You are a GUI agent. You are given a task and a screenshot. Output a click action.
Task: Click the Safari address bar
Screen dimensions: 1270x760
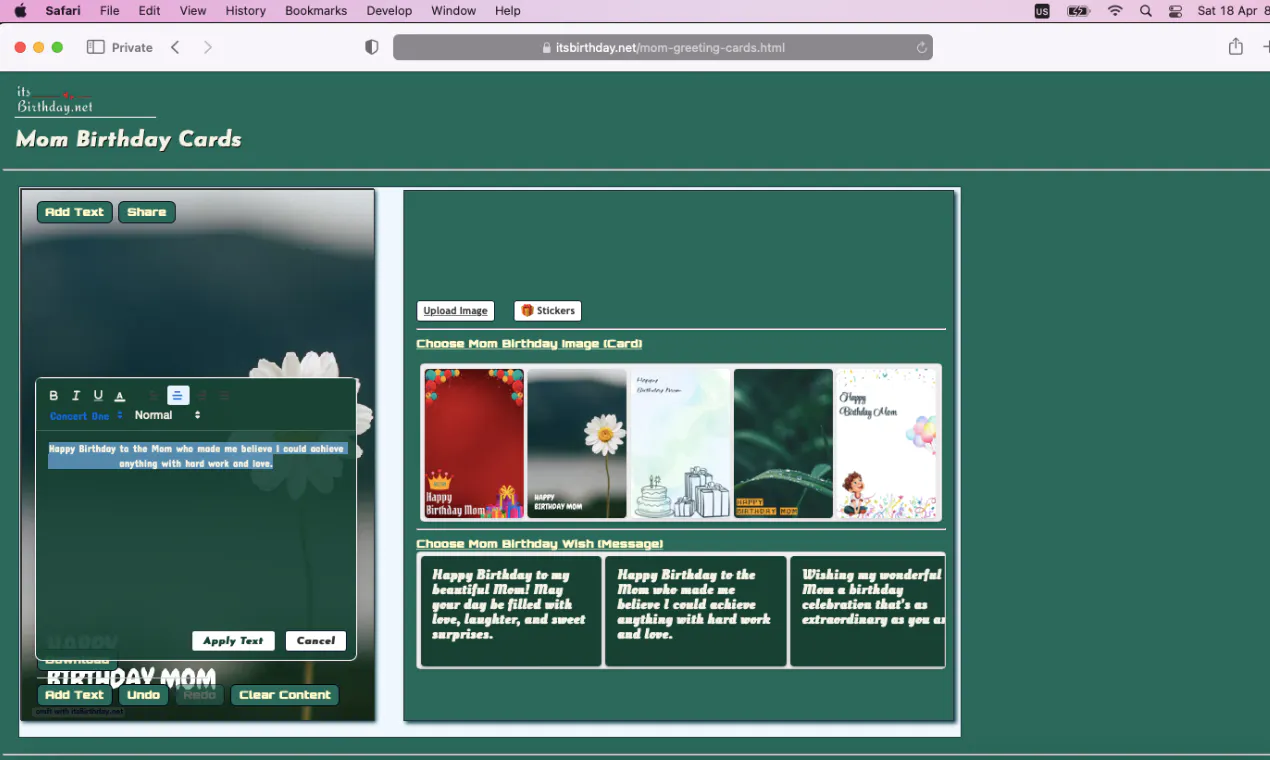point(662,47)
